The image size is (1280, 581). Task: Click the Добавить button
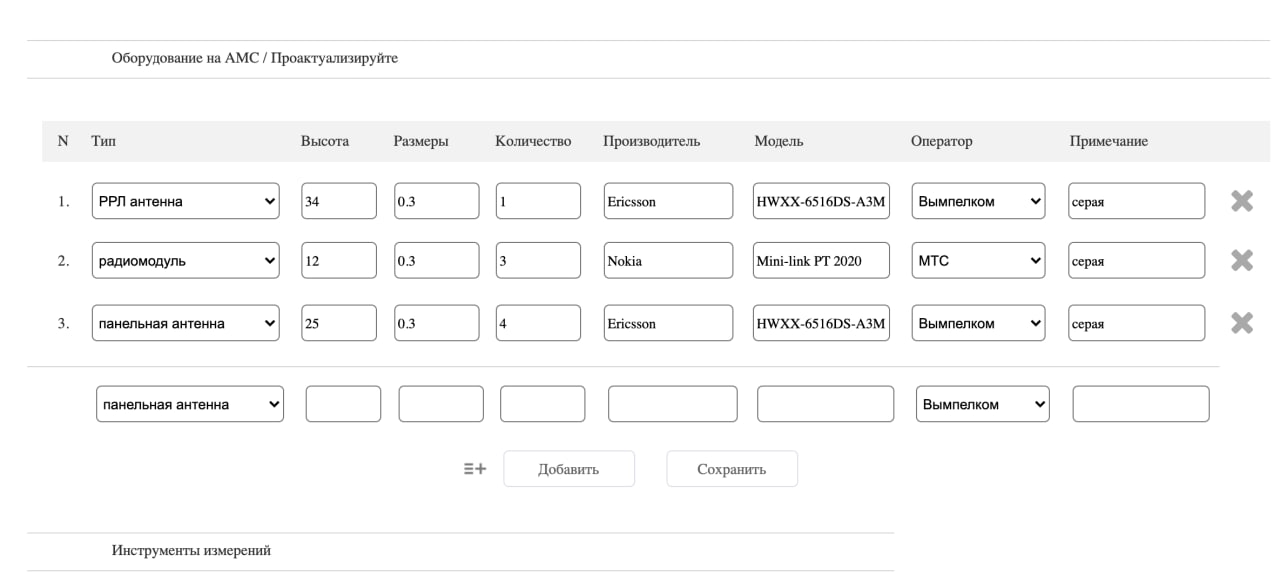coord(569,469)
